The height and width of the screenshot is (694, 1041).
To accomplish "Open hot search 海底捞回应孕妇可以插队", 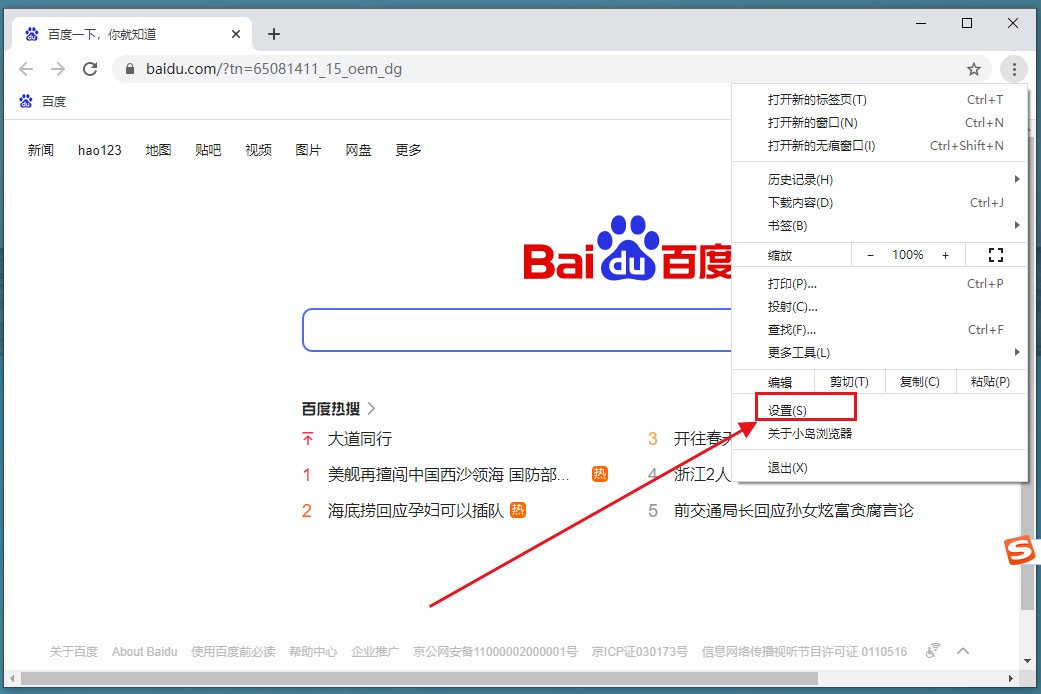I will click(x=416, y=511).
